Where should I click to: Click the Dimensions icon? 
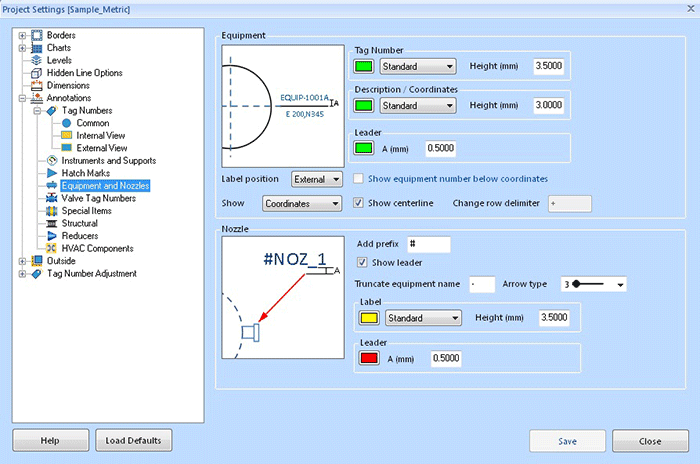click(37, 85)
